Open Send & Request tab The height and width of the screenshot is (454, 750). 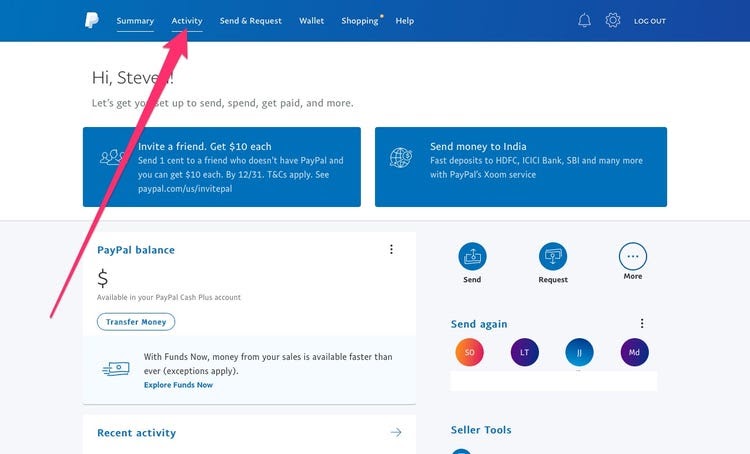tap(251, 21)
